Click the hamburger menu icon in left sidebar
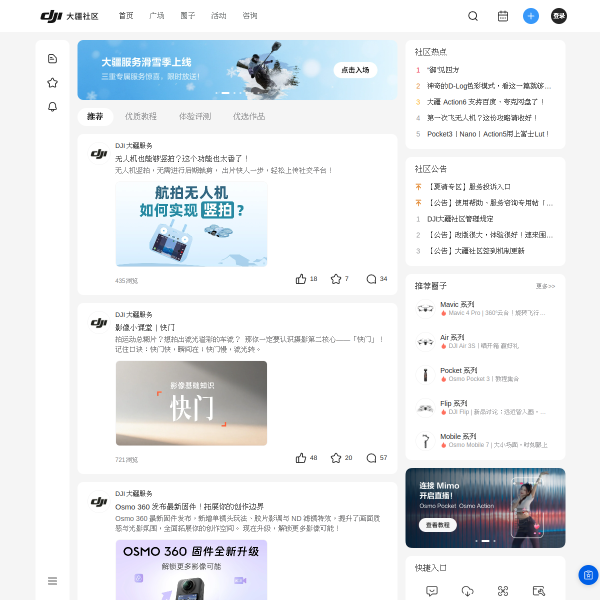The height and width of the screenshot is (600, 600). coord(52,581)
